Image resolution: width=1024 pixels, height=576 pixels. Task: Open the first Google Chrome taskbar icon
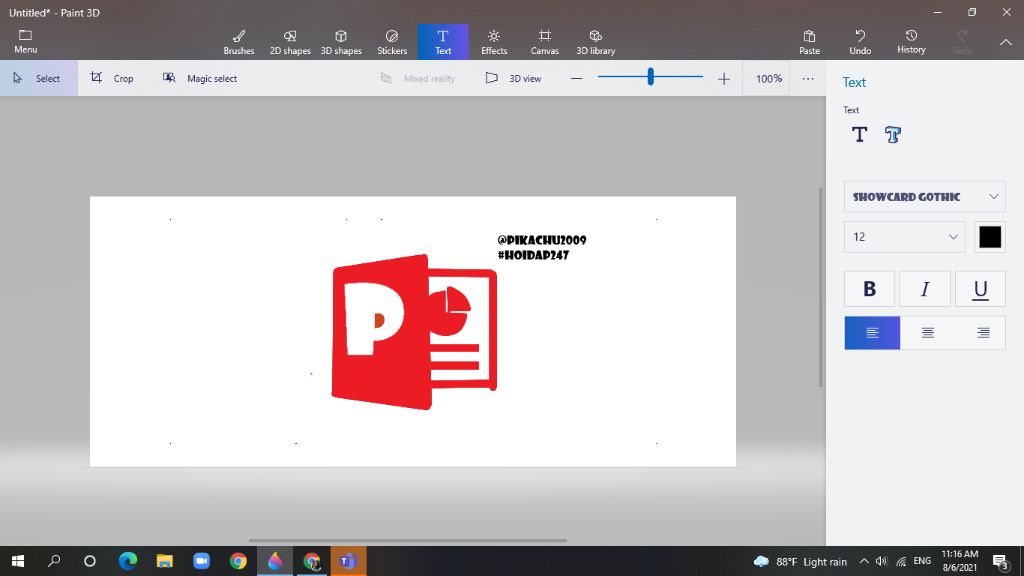(238, 561)
